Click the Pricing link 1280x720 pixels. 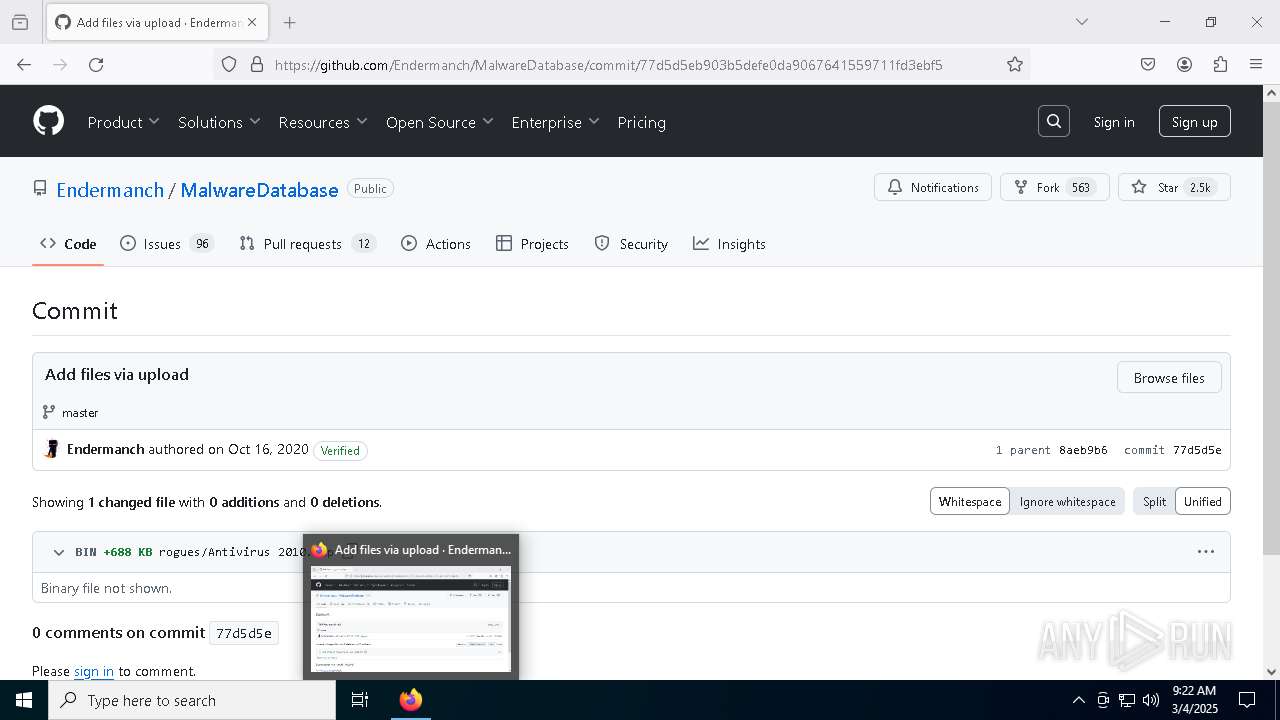[x=642, y=122]
